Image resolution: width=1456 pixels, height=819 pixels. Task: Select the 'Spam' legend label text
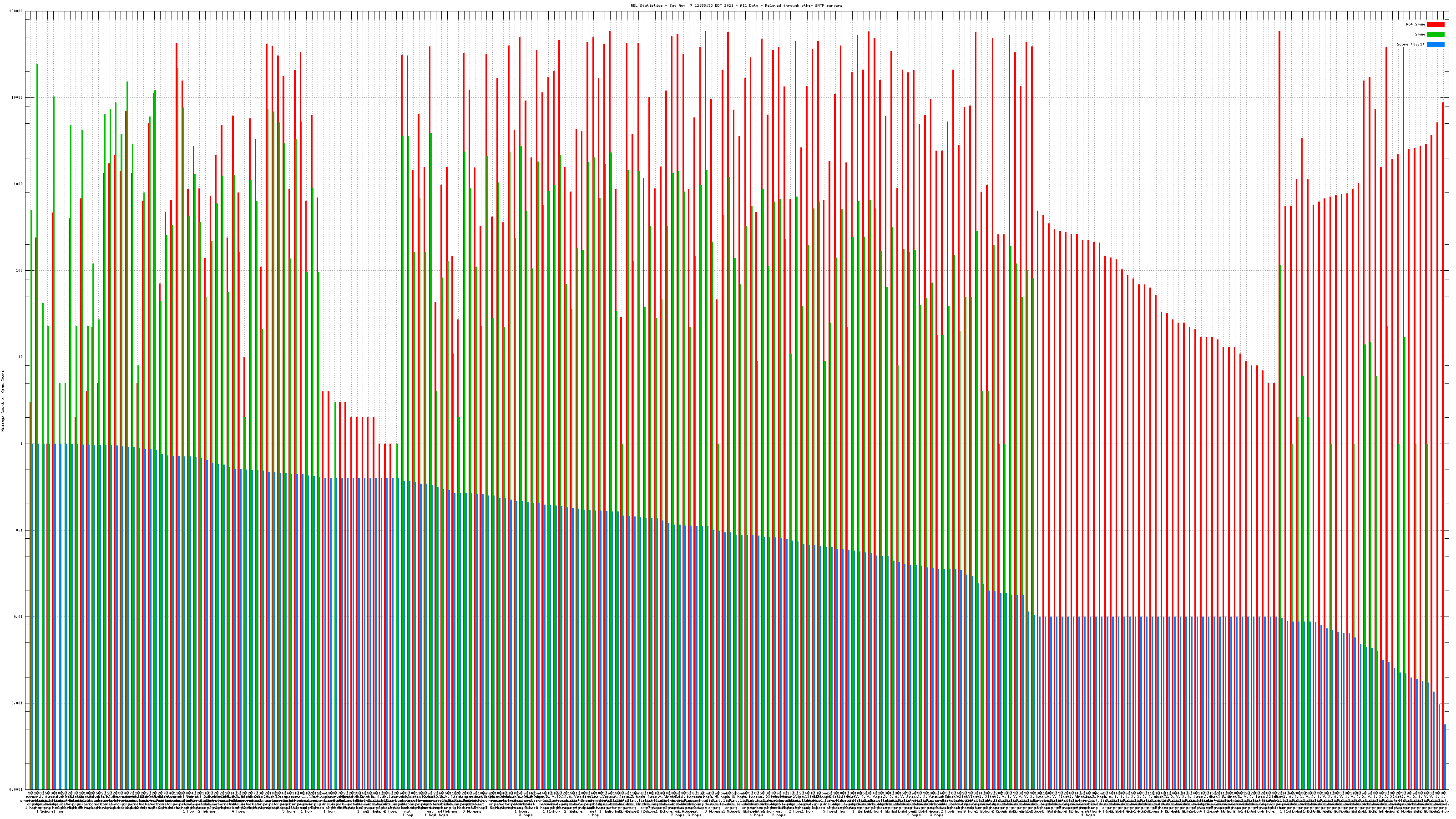point(1420,35)
